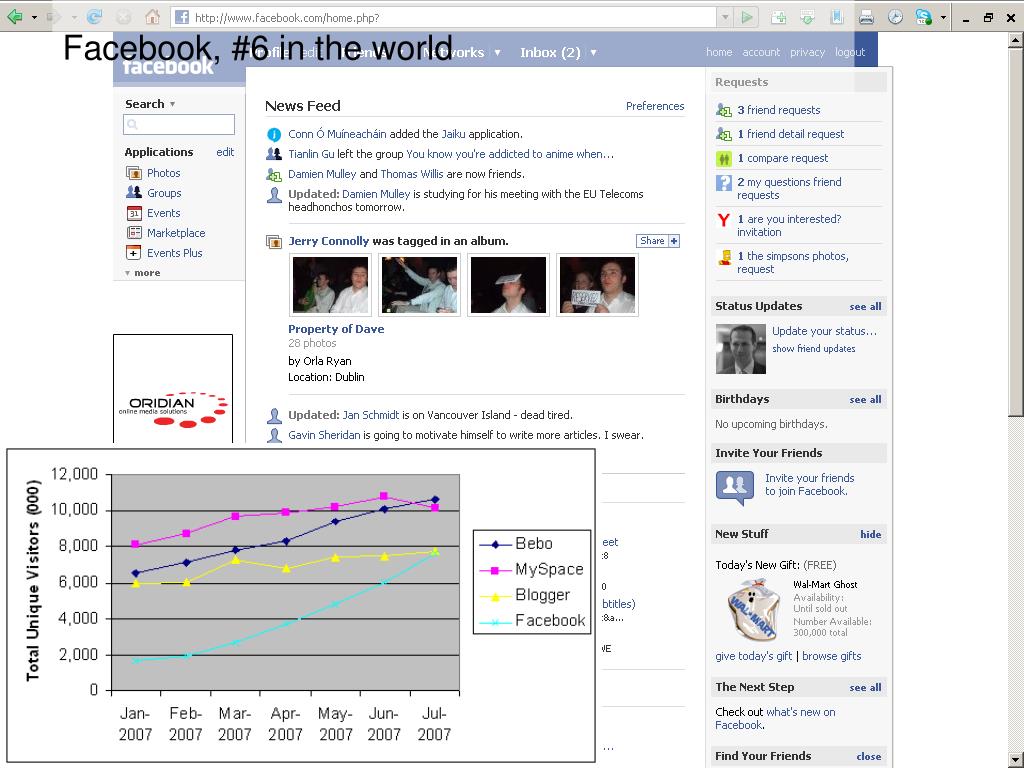Open first photo thumbnail in Property of Dave

click(330, 285)
